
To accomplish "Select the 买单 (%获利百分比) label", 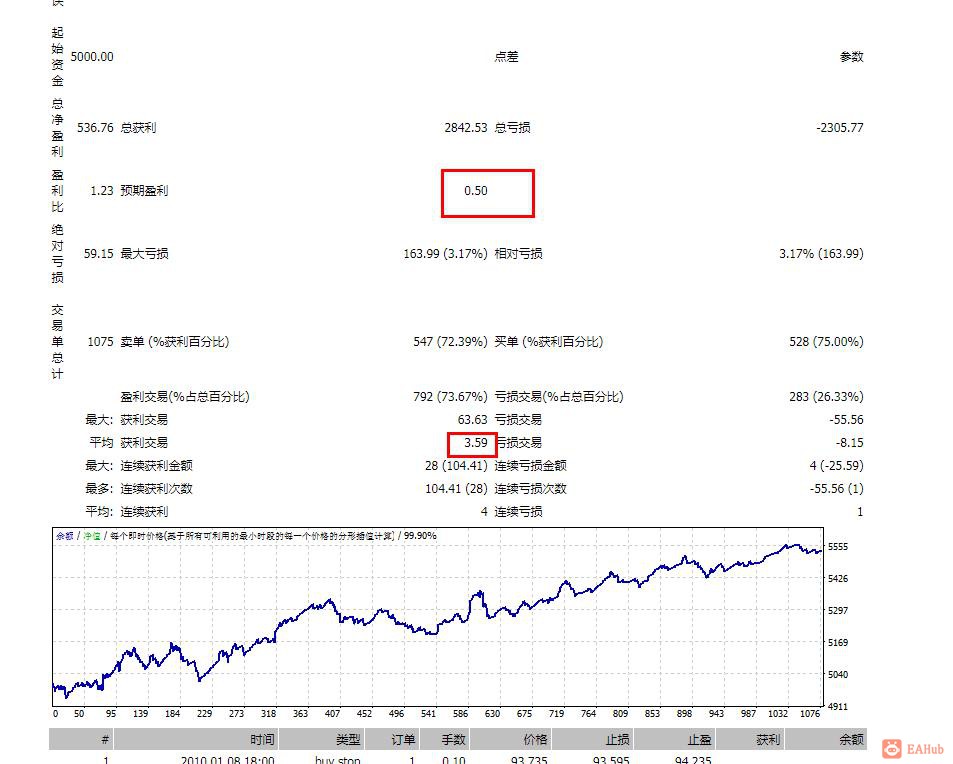I will (x=548, y=342).
